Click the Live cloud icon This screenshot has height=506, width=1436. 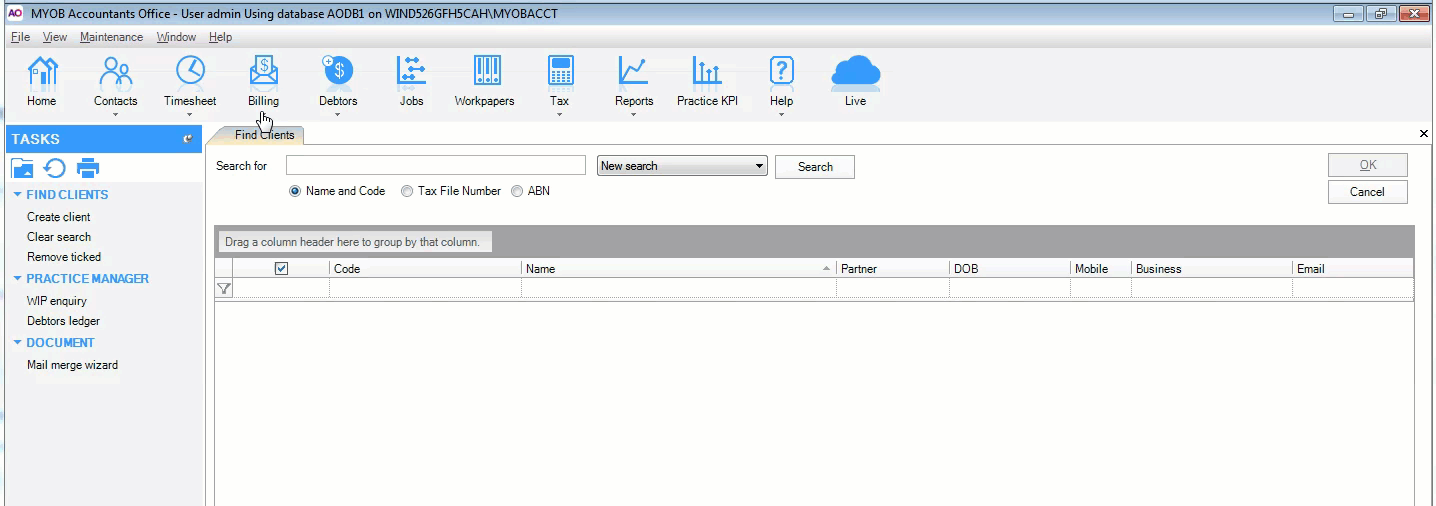click(855, 72)
